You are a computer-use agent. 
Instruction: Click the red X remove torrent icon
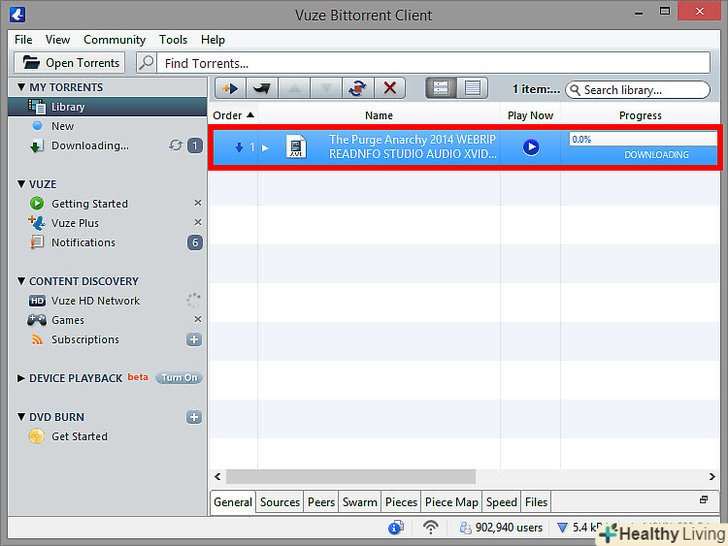(390, 88)
